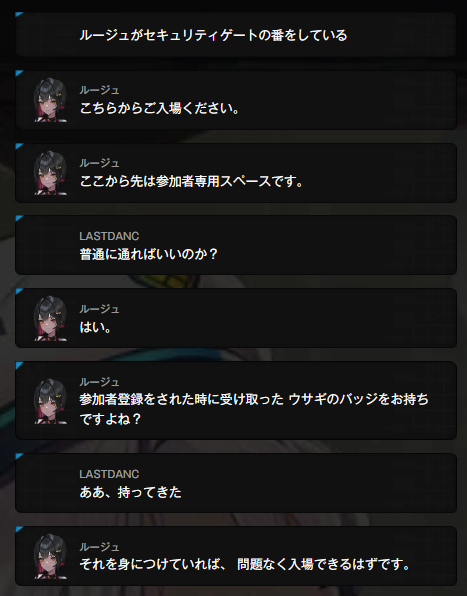This screenshot has height=596, width=467.
Task: Select LASTDANC's line 普通に通ればいいのか？
Action: 149,254
